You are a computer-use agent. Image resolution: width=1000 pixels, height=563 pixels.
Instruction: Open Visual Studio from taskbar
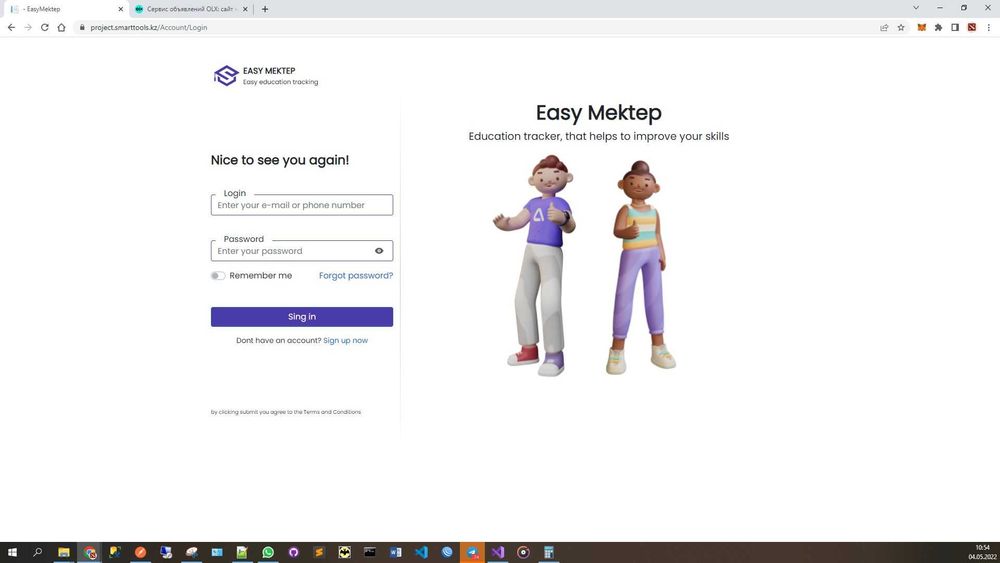point(497,552)
